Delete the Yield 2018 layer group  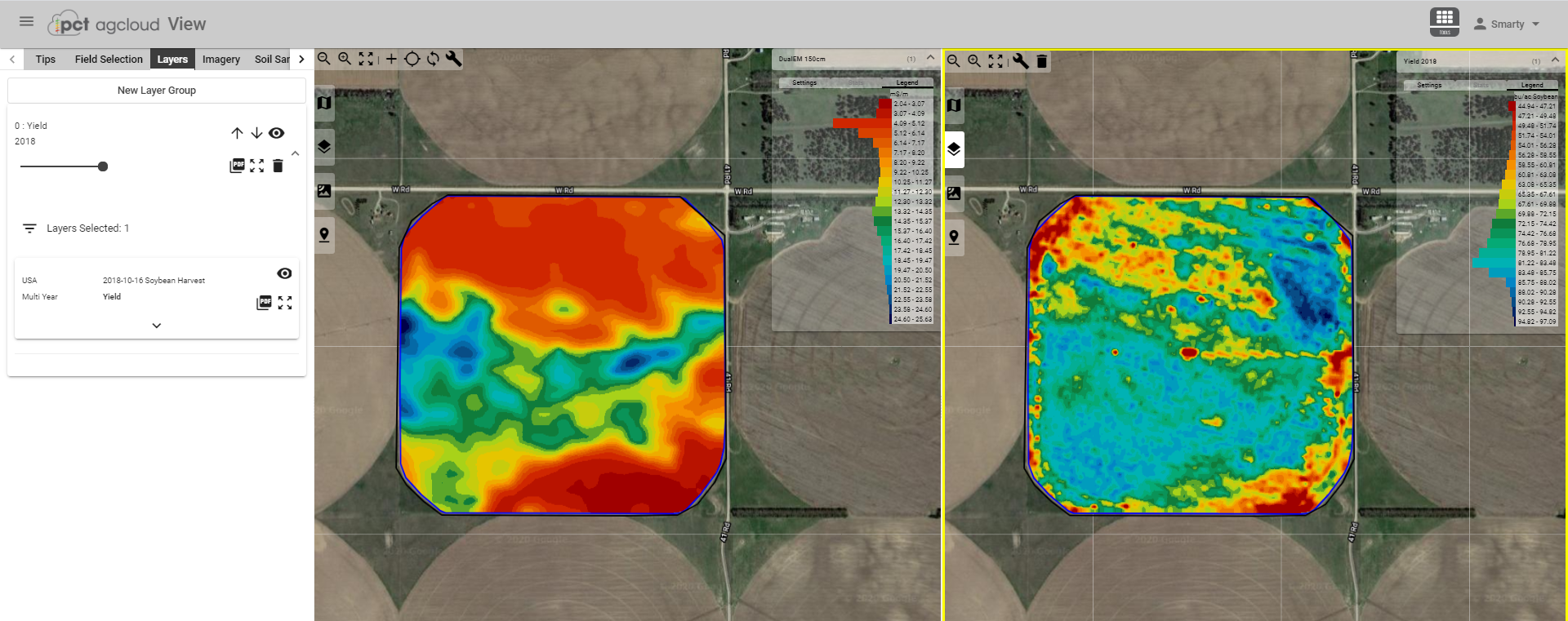coord(278,166)
